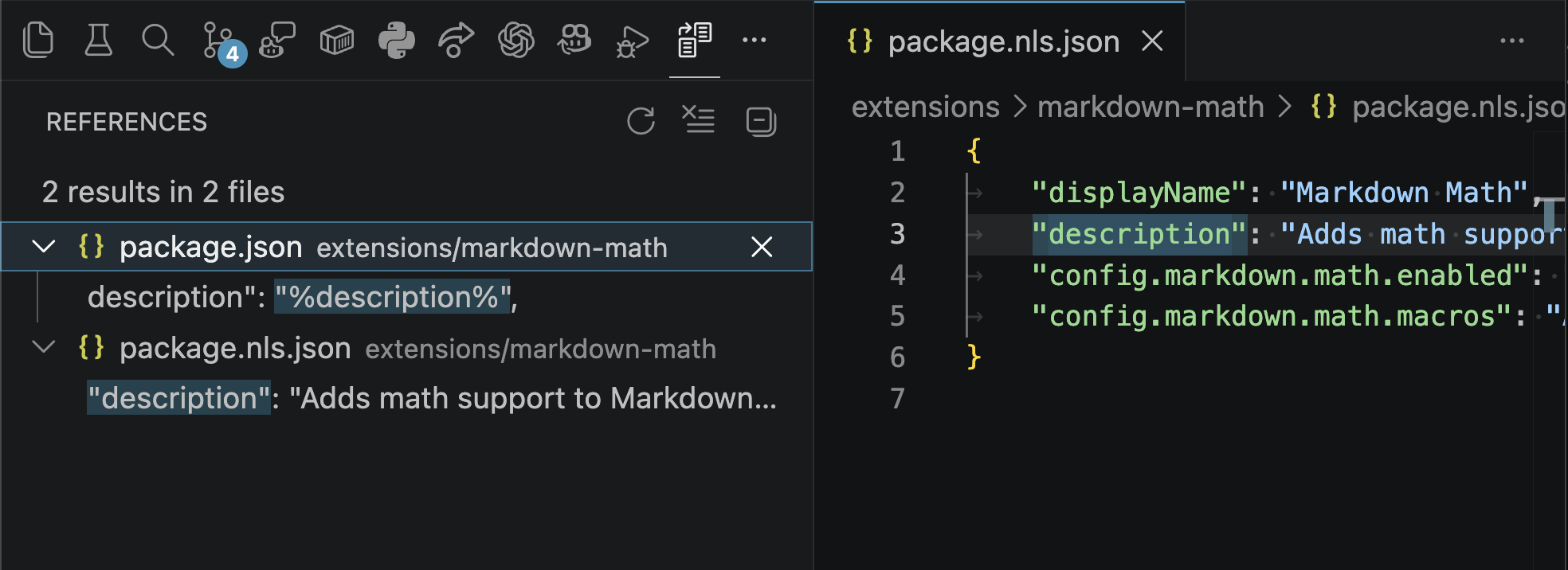Collapse the package.nls.json result group

[44, 348]
